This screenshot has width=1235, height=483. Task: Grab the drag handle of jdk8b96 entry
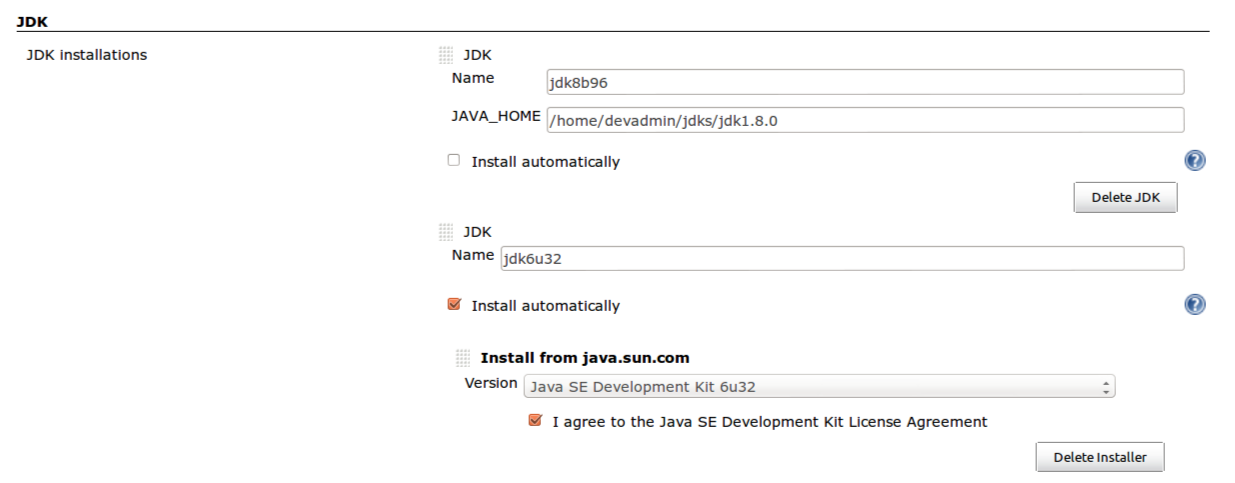(x=446, y=55)
